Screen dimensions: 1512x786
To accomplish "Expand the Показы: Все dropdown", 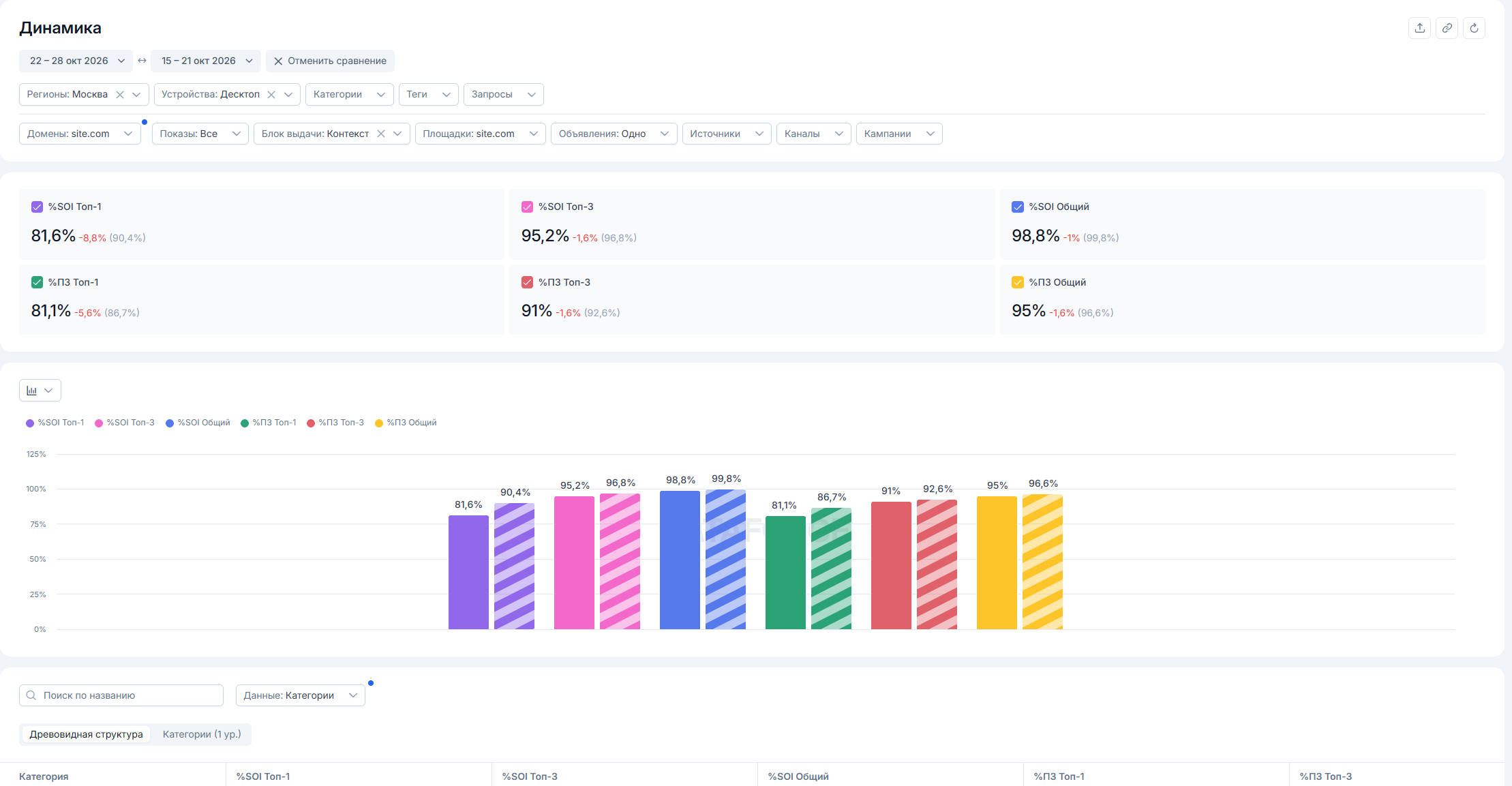I will point(200,134).
